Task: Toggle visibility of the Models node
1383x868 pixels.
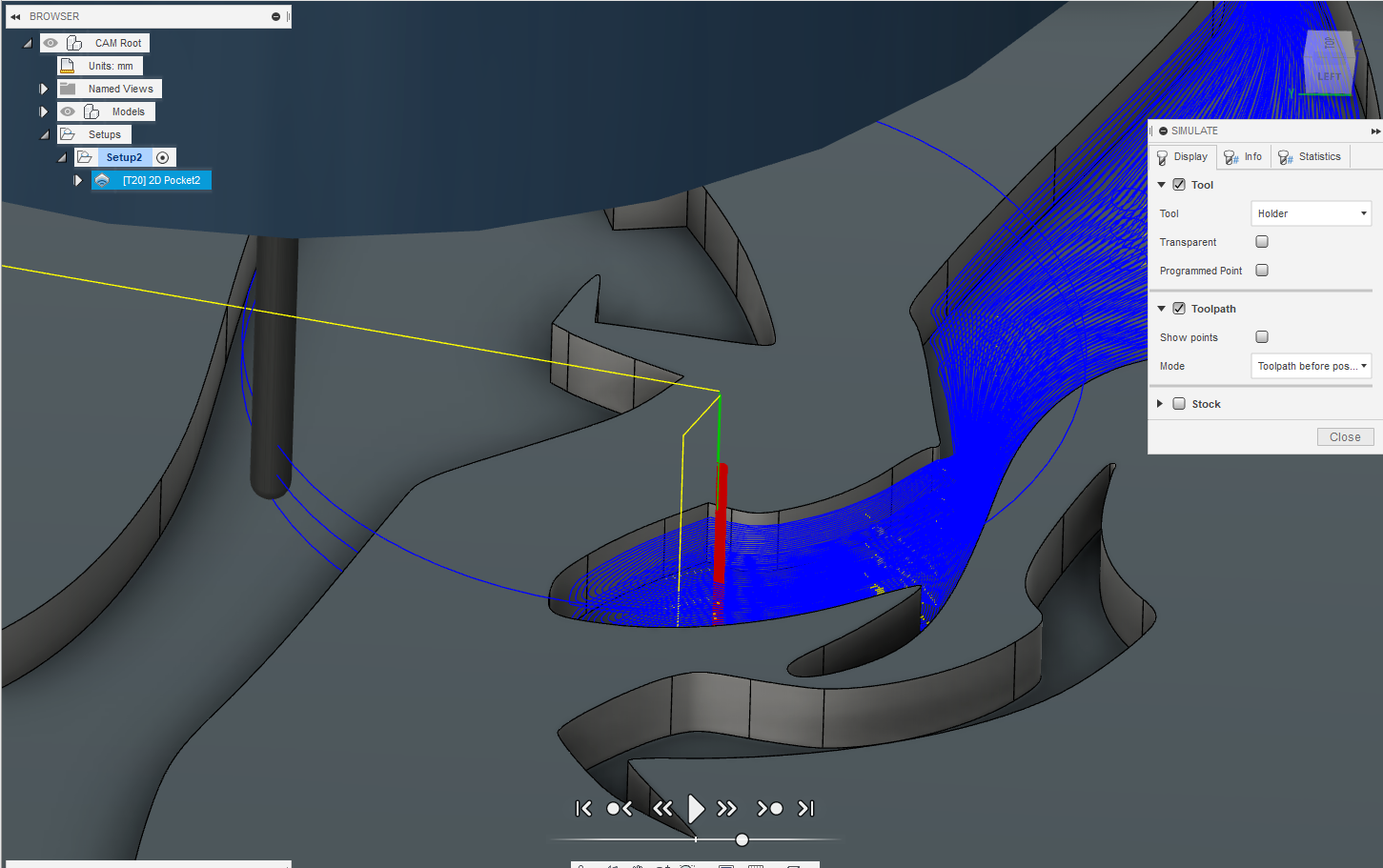Action: coord(67,111)
